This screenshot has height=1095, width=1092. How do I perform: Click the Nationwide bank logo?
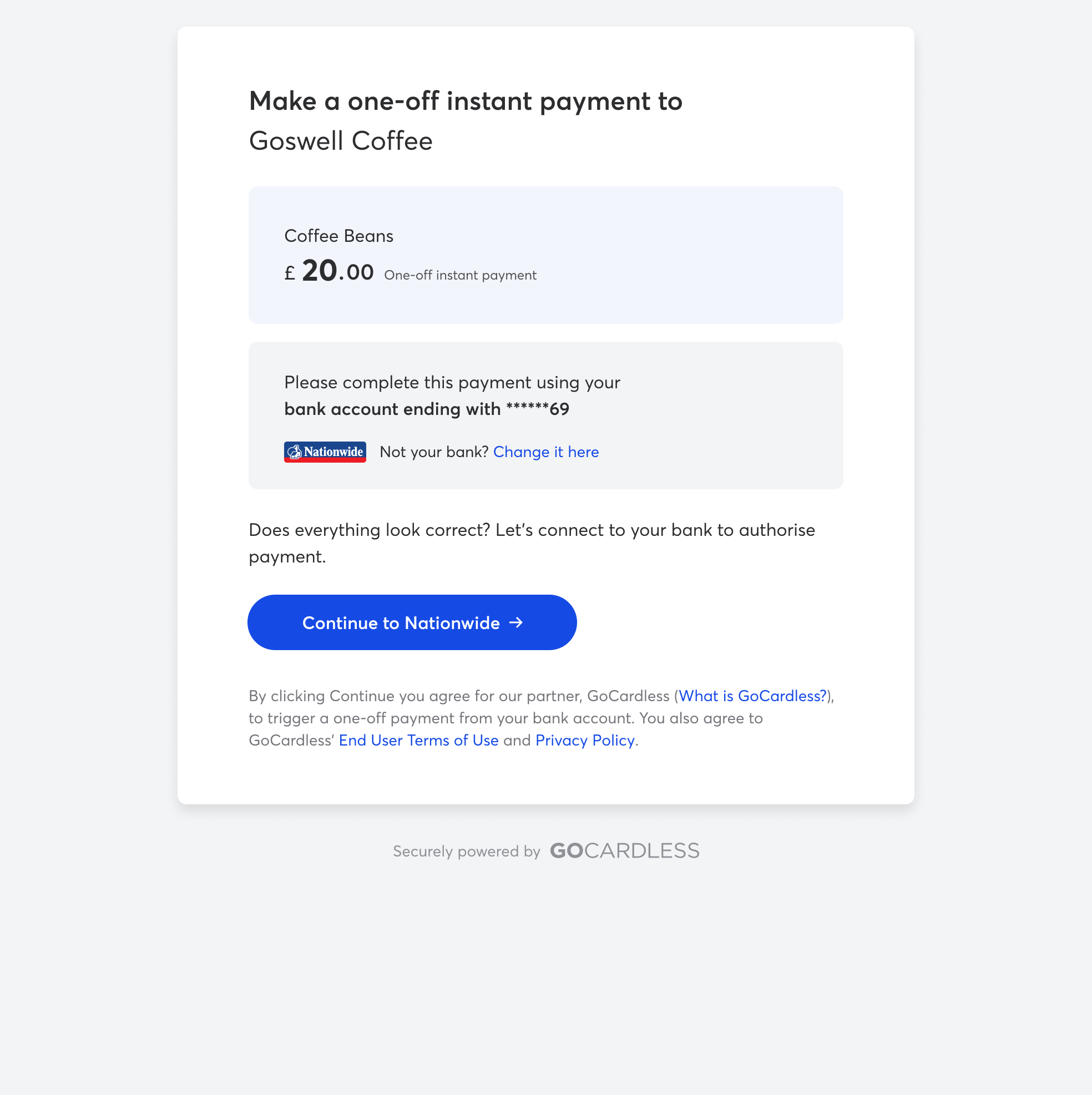click(x=325, y=452)
